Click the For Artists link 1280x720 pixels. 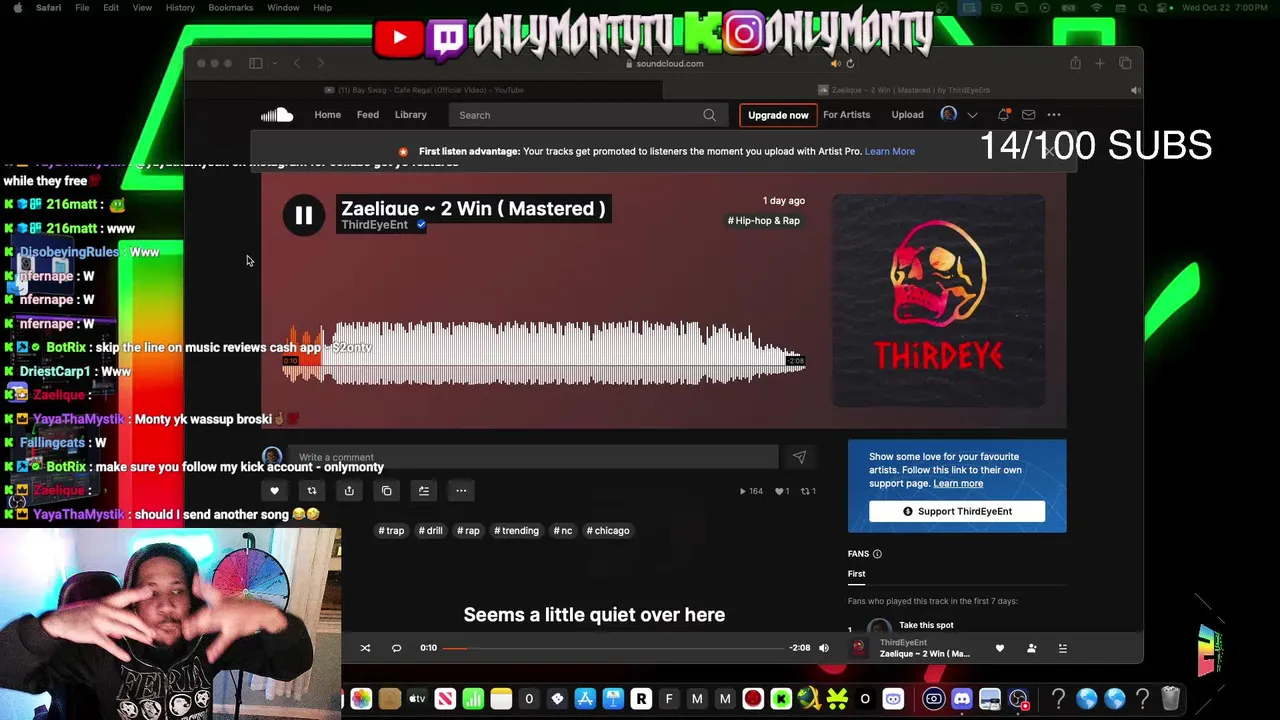click(846, 115)
